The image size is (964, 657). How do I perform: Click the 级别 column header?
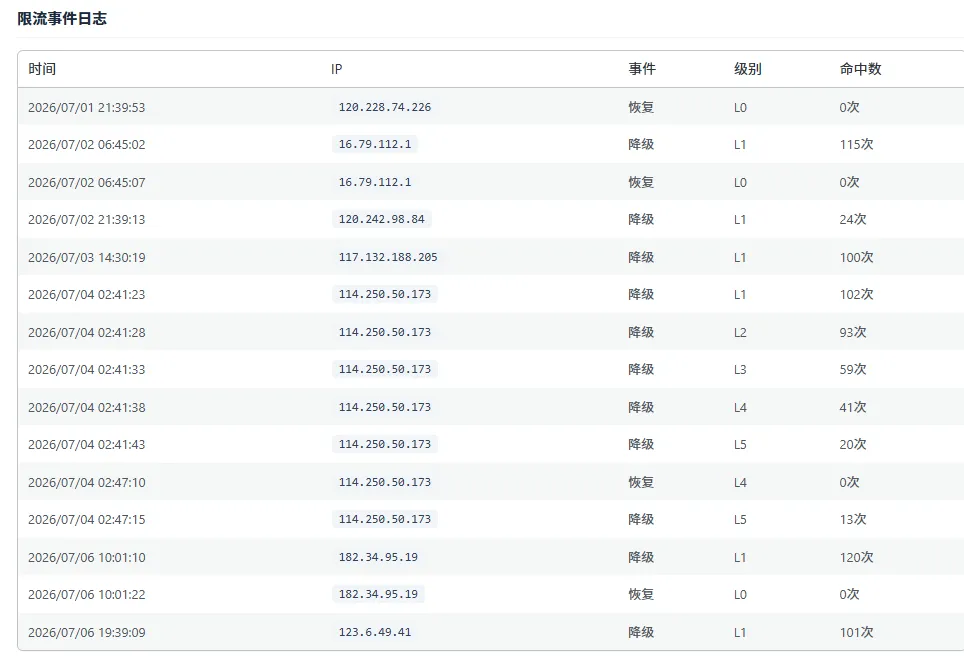coord(748,69)
